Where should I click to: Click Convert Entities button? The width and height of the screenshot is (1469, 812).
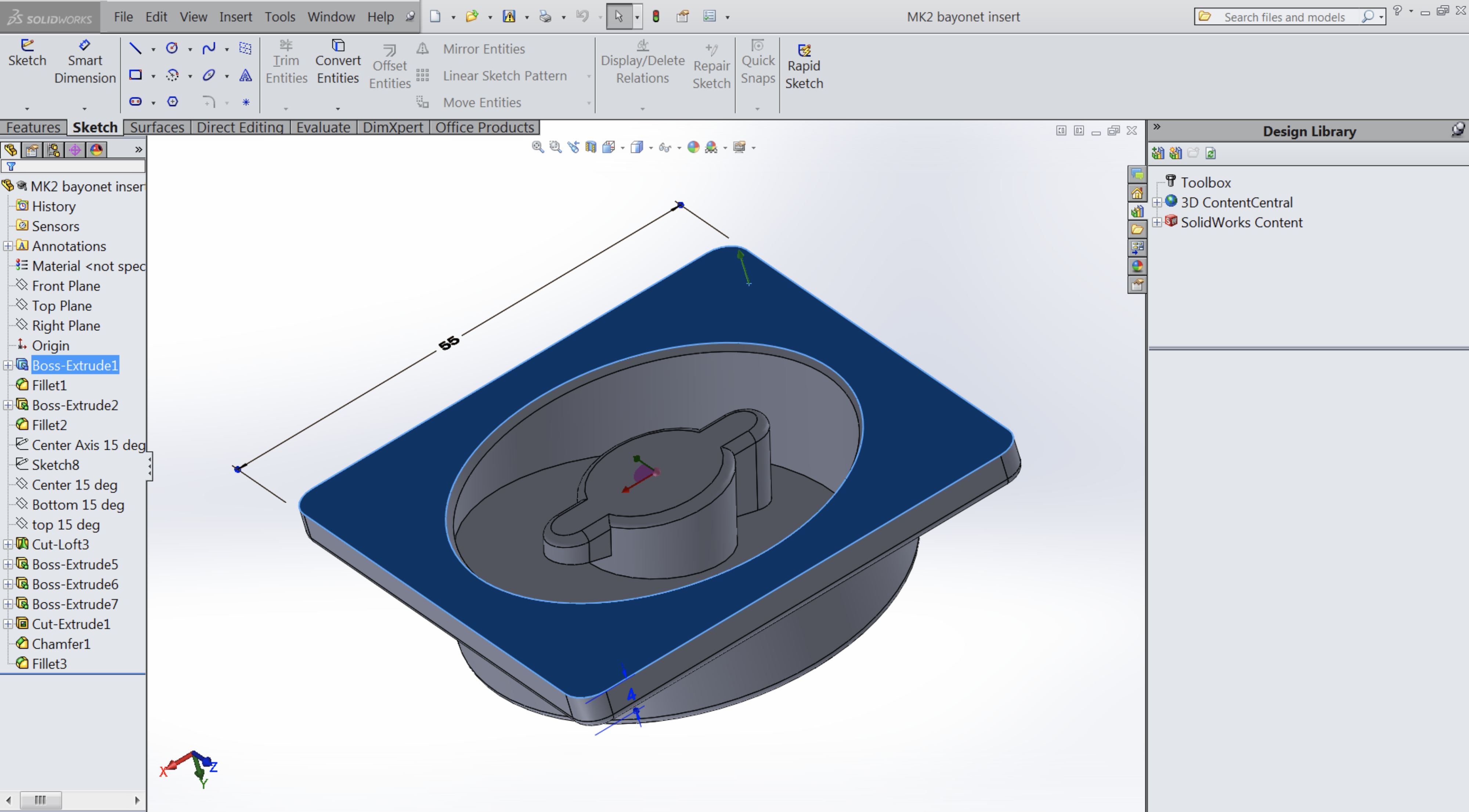pos(338,62)
